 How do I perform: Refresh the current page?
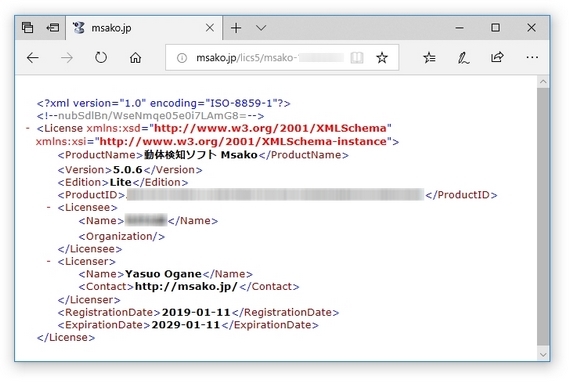tap(101, 57)
